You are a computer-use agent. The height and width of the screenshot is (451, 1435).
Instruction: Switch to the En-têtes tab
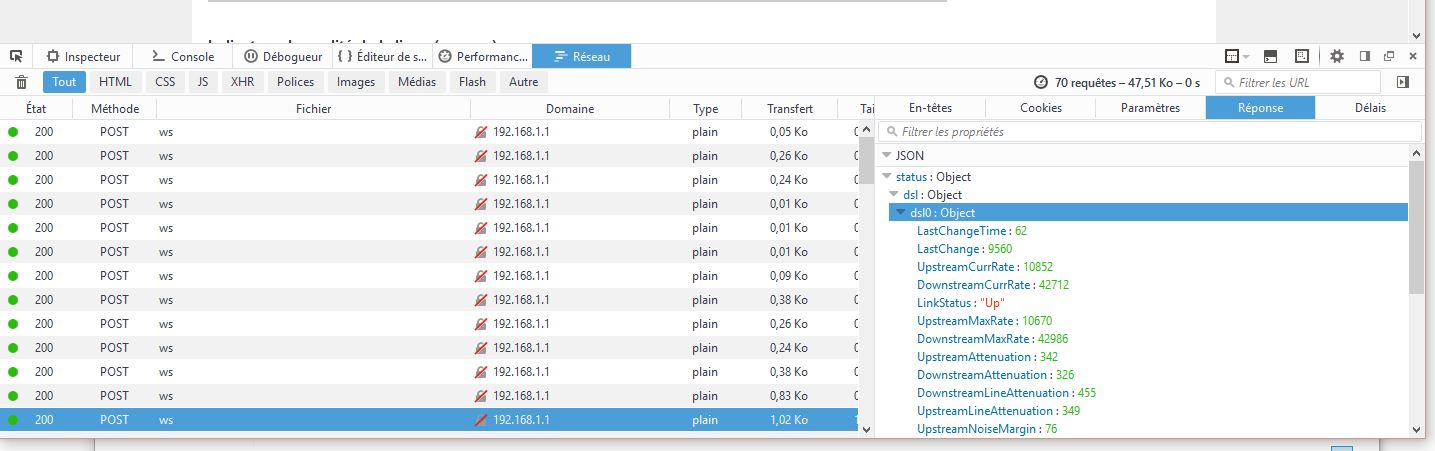930,108
